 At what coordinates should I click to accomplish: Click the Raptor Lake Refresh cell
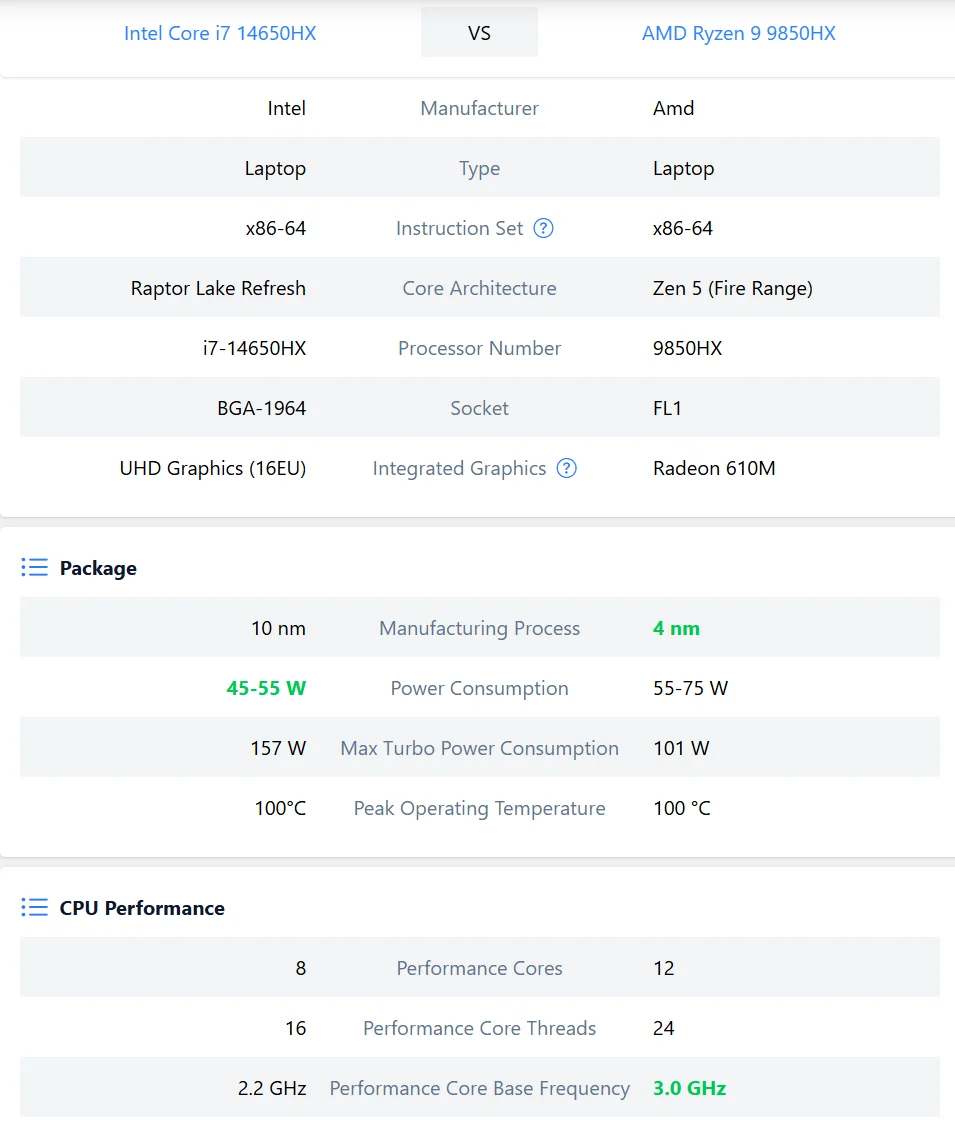(218, 288)
